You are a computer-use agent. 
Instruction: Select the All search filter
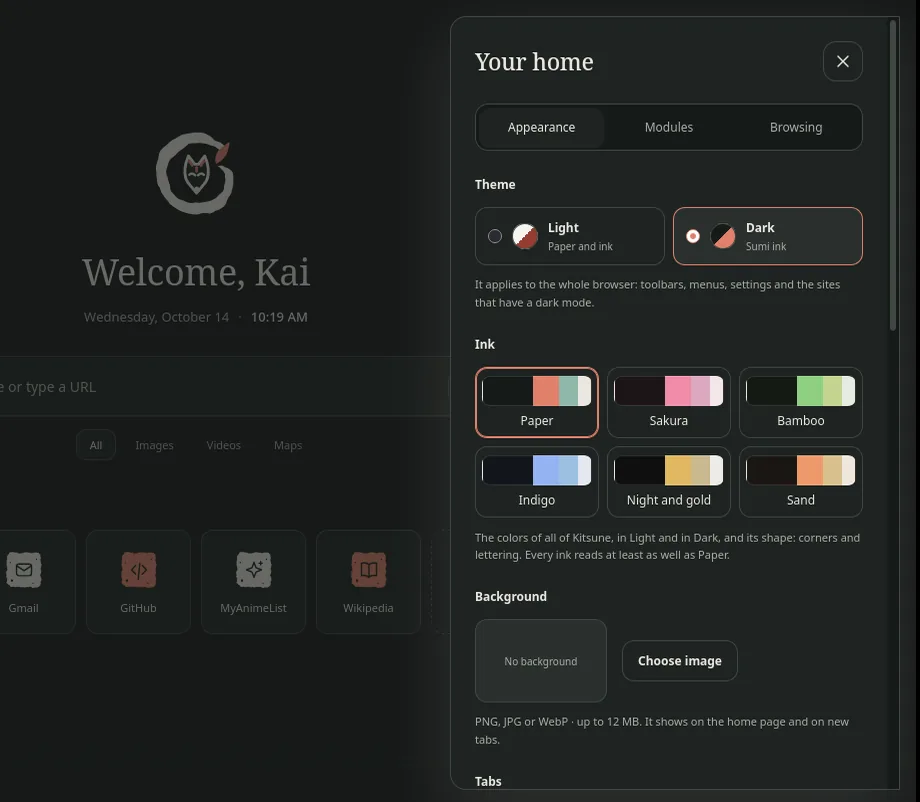coord(96,445)
